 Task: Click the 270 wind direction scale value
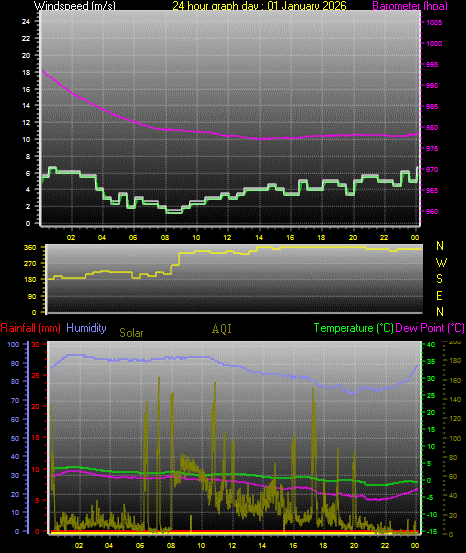[30, 263]
